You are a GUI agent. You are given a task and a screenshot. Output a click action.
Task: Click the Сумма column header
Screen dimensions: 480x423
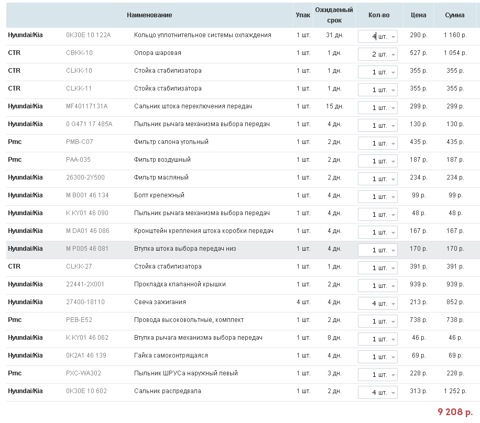click(x=454, y=15)
